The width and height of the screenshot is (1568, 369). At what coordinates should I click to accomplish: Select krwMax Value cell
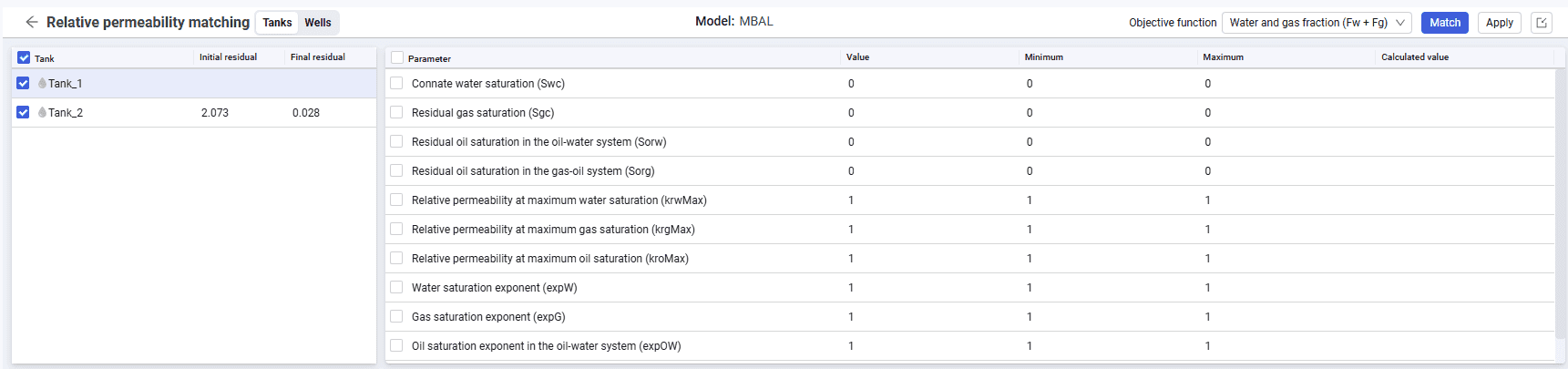pos(929,200)
